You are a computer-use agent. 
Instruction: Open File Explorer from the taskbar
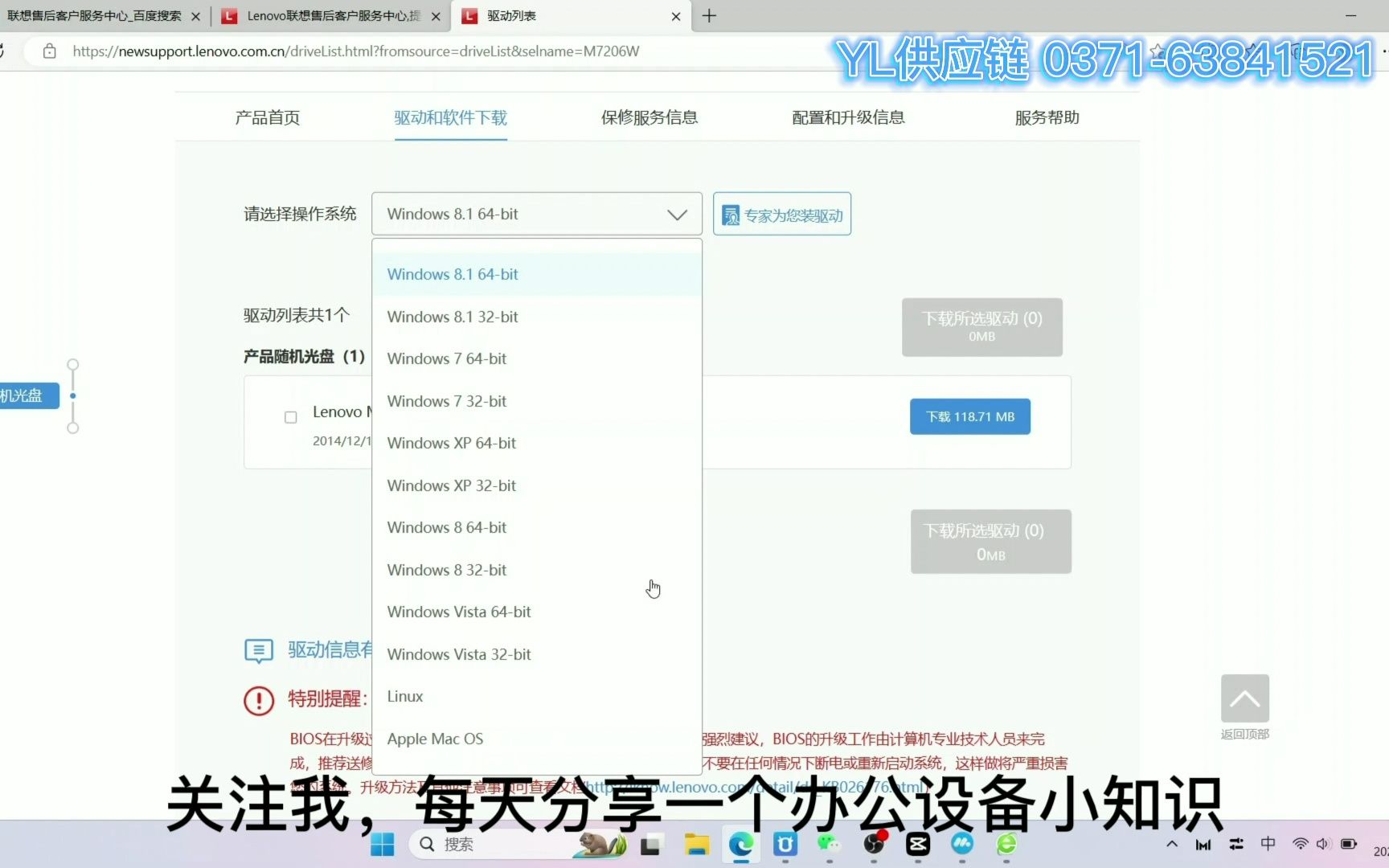coord(697,844)
